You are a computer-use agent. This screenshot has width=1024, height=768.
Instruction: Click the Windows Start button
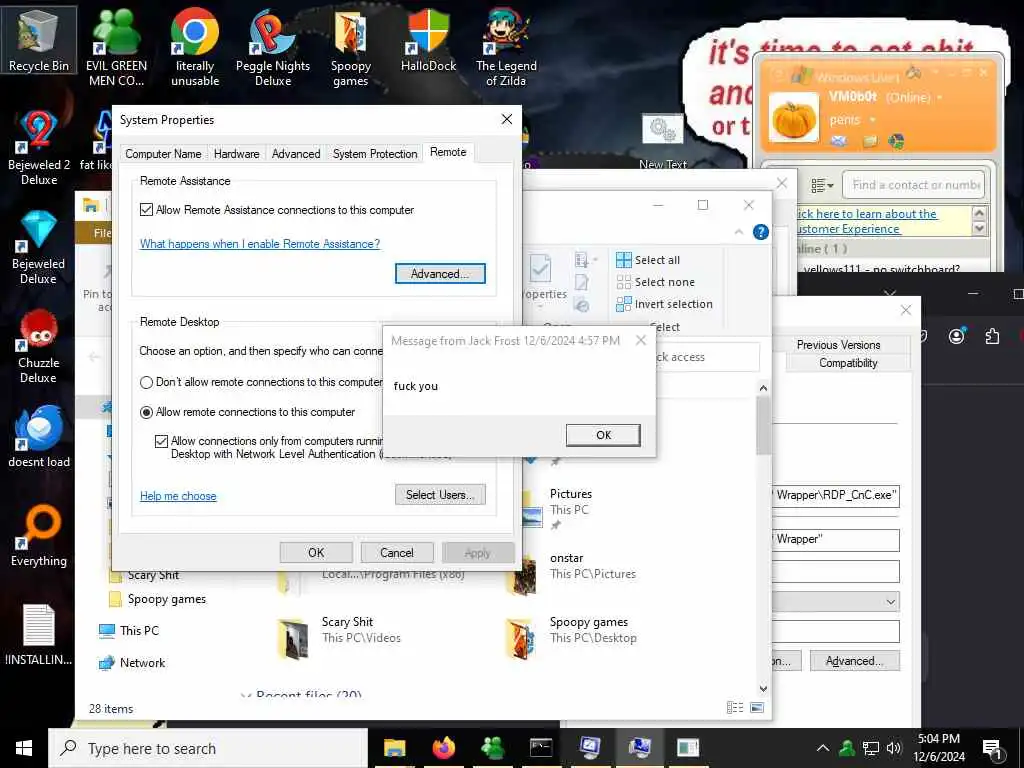tap(24, 748)
